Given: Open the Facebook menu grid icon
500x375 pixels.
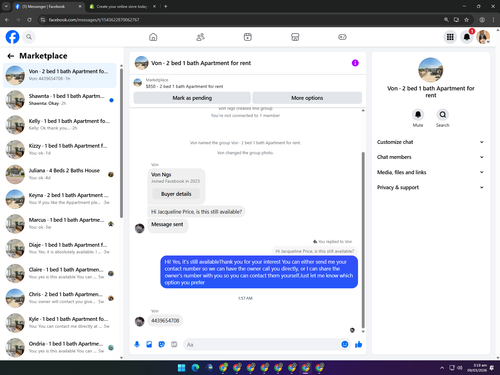Looking at the screenshot, I should click(450, 37).
